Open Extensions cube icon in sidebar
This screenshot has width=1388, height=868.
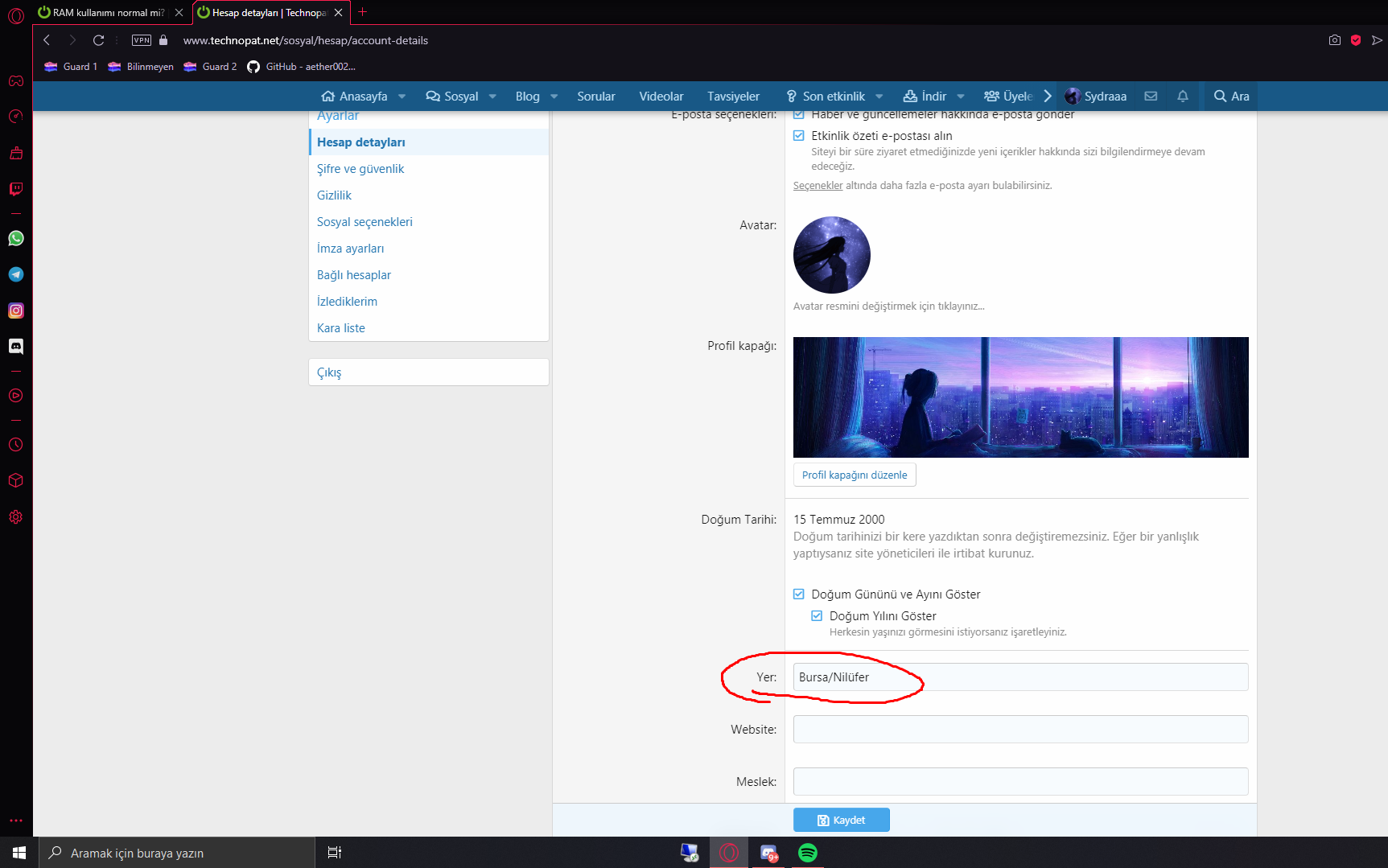coord(16,480)
